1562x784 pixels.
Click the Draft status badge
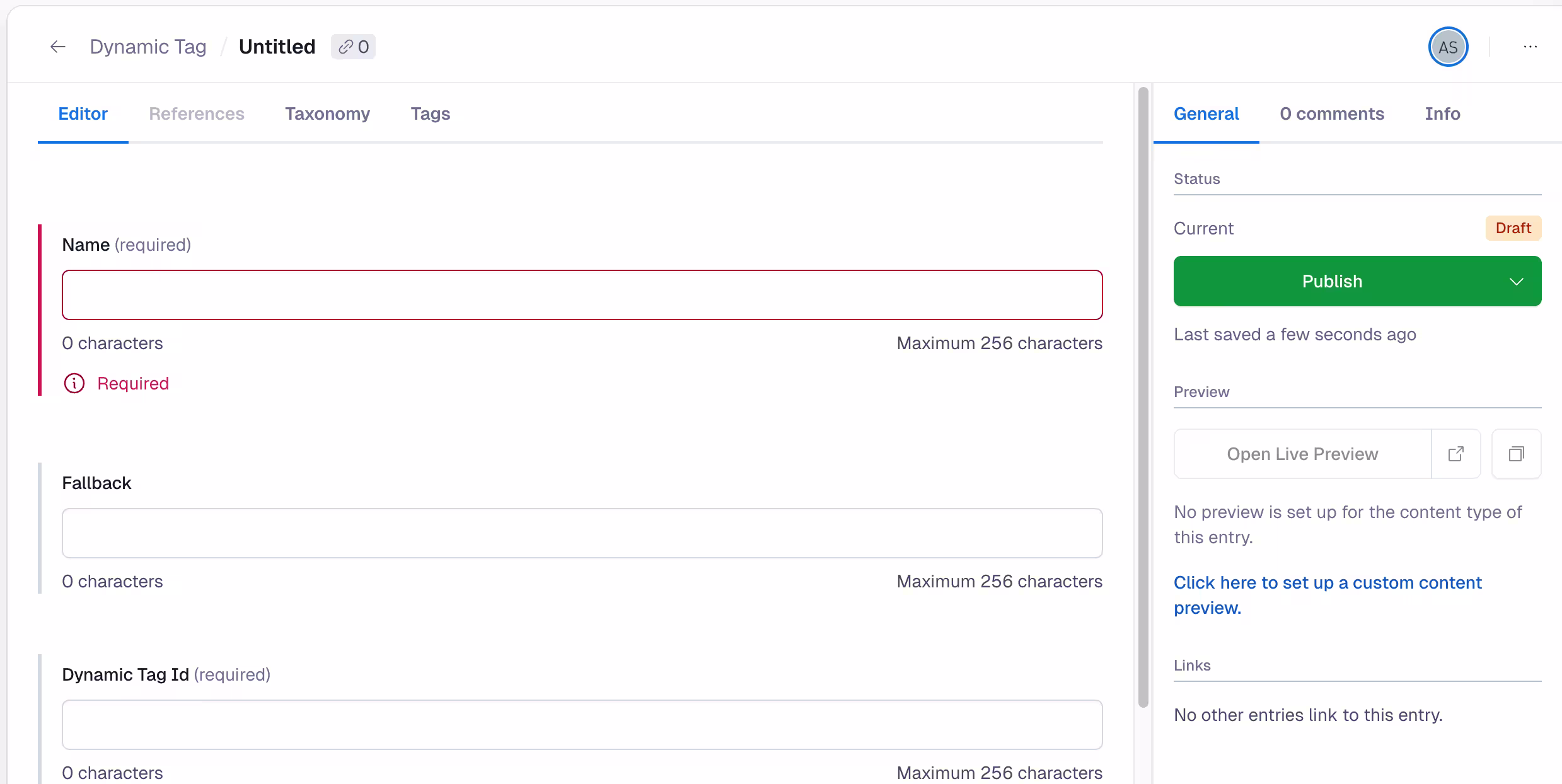pyautogui.click(x=1513, y=228)
